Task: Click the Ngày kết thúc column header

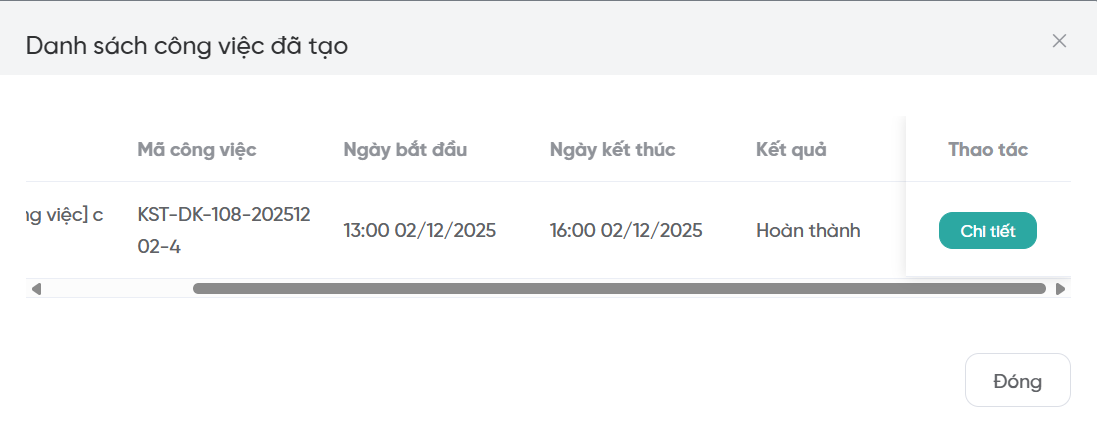Action: pos(612,150)
